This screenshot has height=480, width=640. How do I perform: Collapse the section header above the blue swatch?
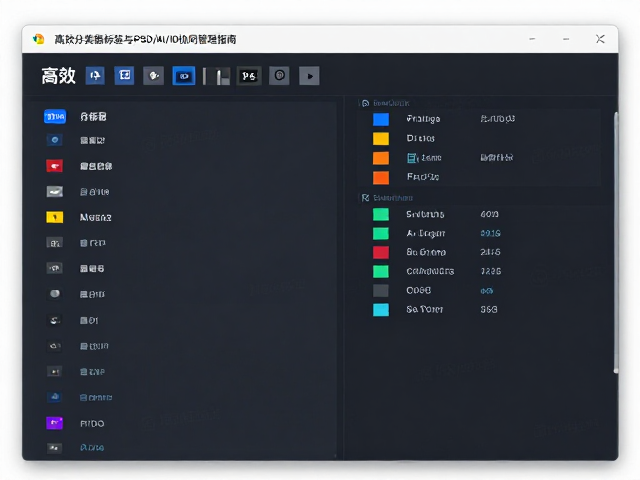coord(385,103)
